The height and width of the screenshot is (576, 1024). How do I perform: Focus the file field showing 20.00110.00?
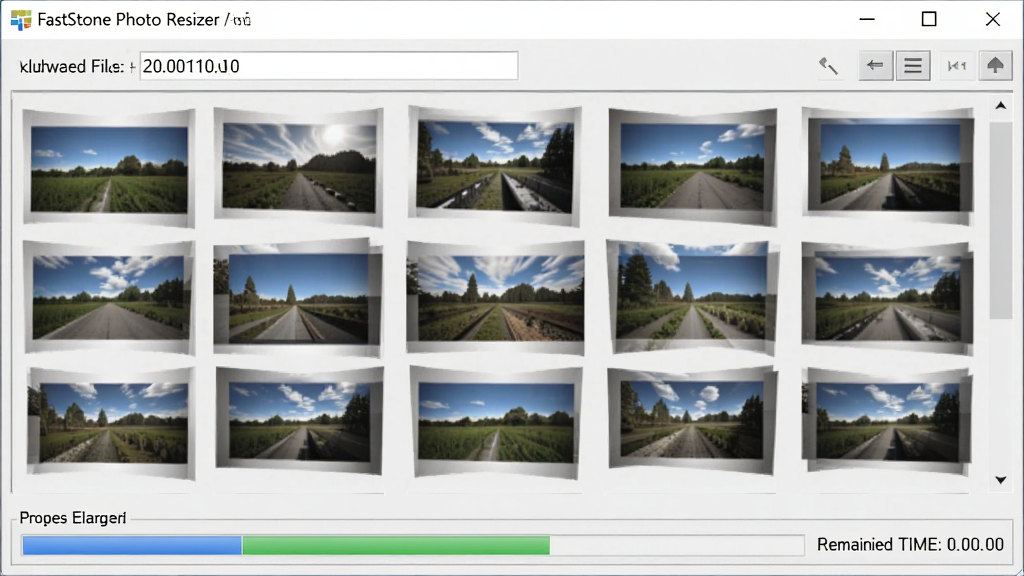coord(329,66)
